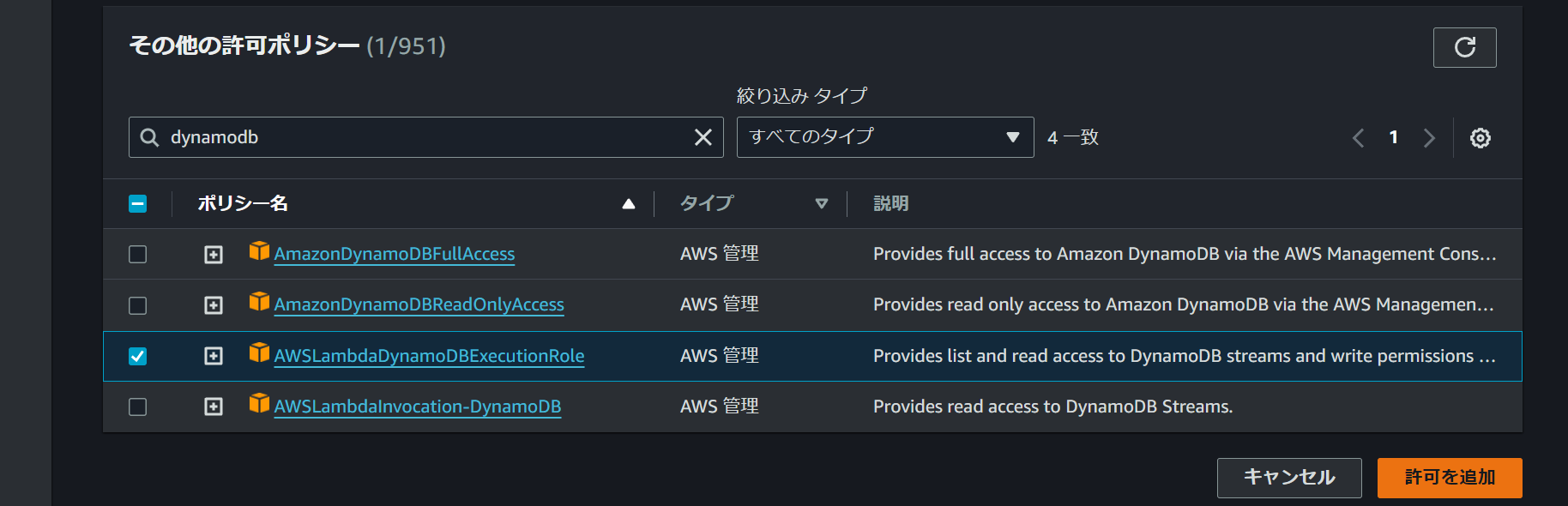Expand AWSLambdaInvocation-DynamoDB policy details
The image size is (1568, 506).
click(x=214, y=407)
